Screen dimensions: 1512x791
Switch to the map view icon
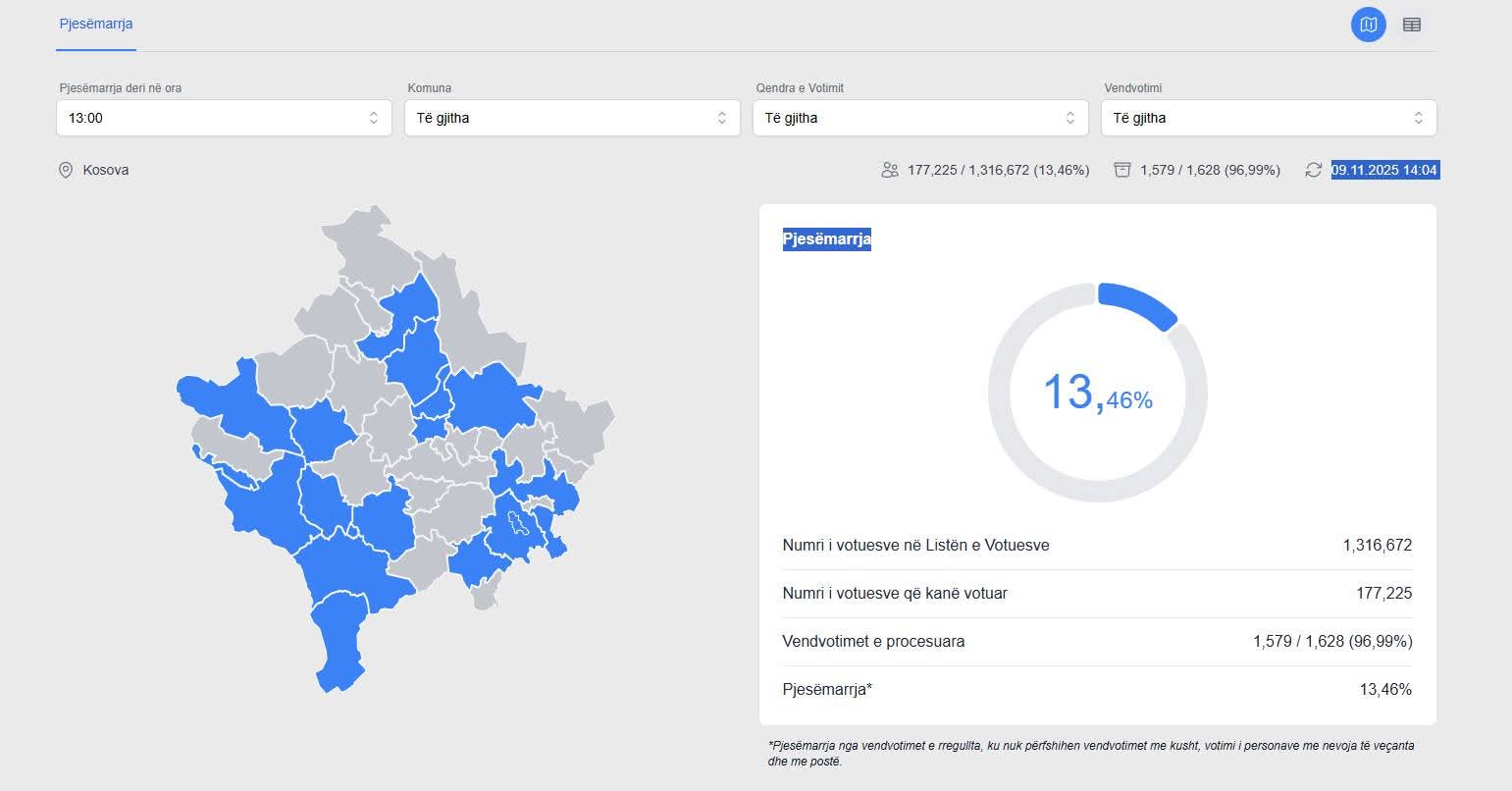click(x=1368, y=25)
